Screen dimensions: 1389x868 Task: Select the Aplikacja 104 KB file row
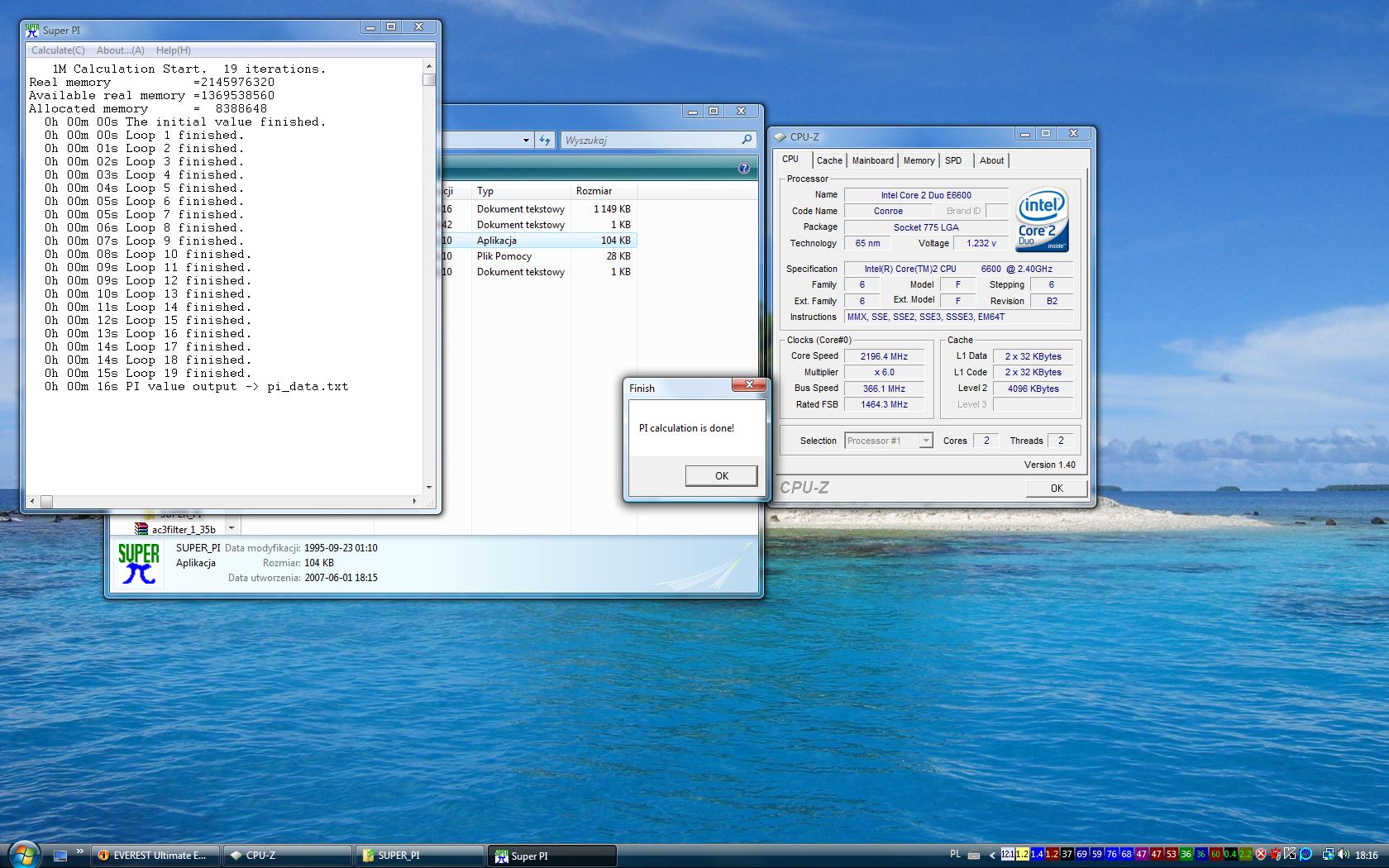[538, 241]
